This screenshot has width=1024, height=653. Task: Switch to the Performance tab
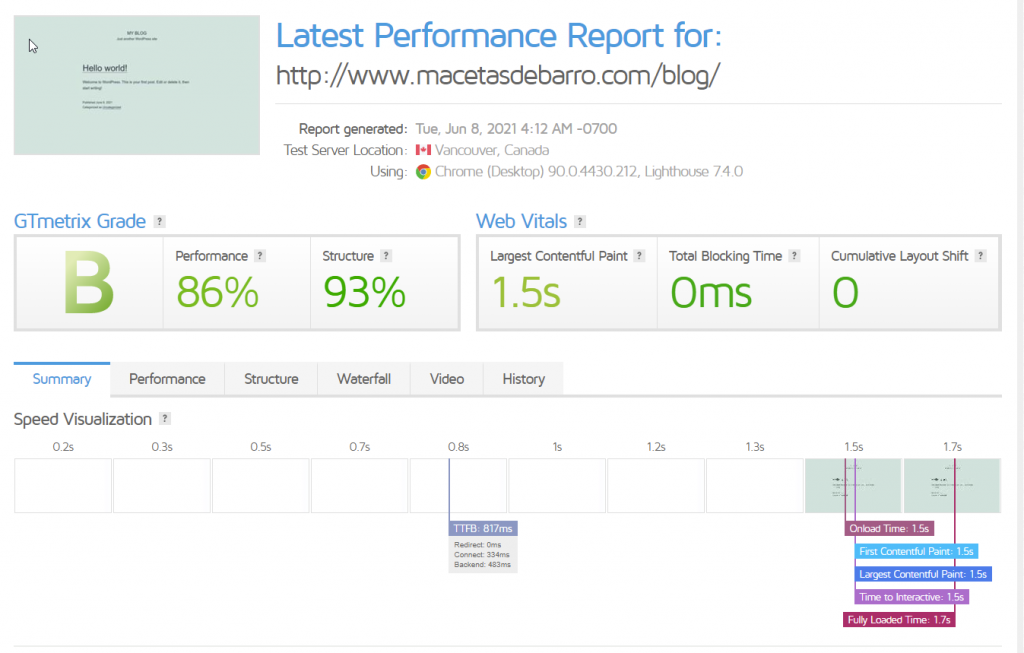point(167,379)
